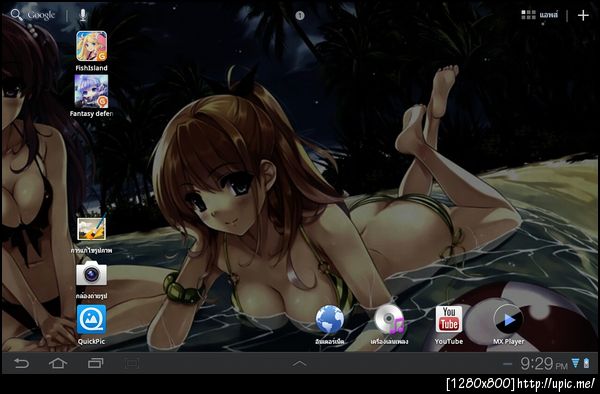The width and height of the screenshot is (600, 394).
Task: Add a widget with the plus button
Action: click(x=583, y=15)
